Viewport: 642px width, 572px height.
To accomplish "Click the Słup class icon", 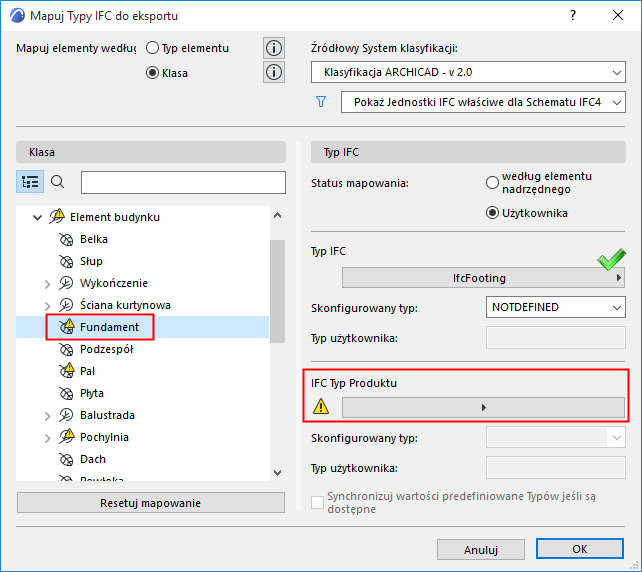I will point(66,261).
